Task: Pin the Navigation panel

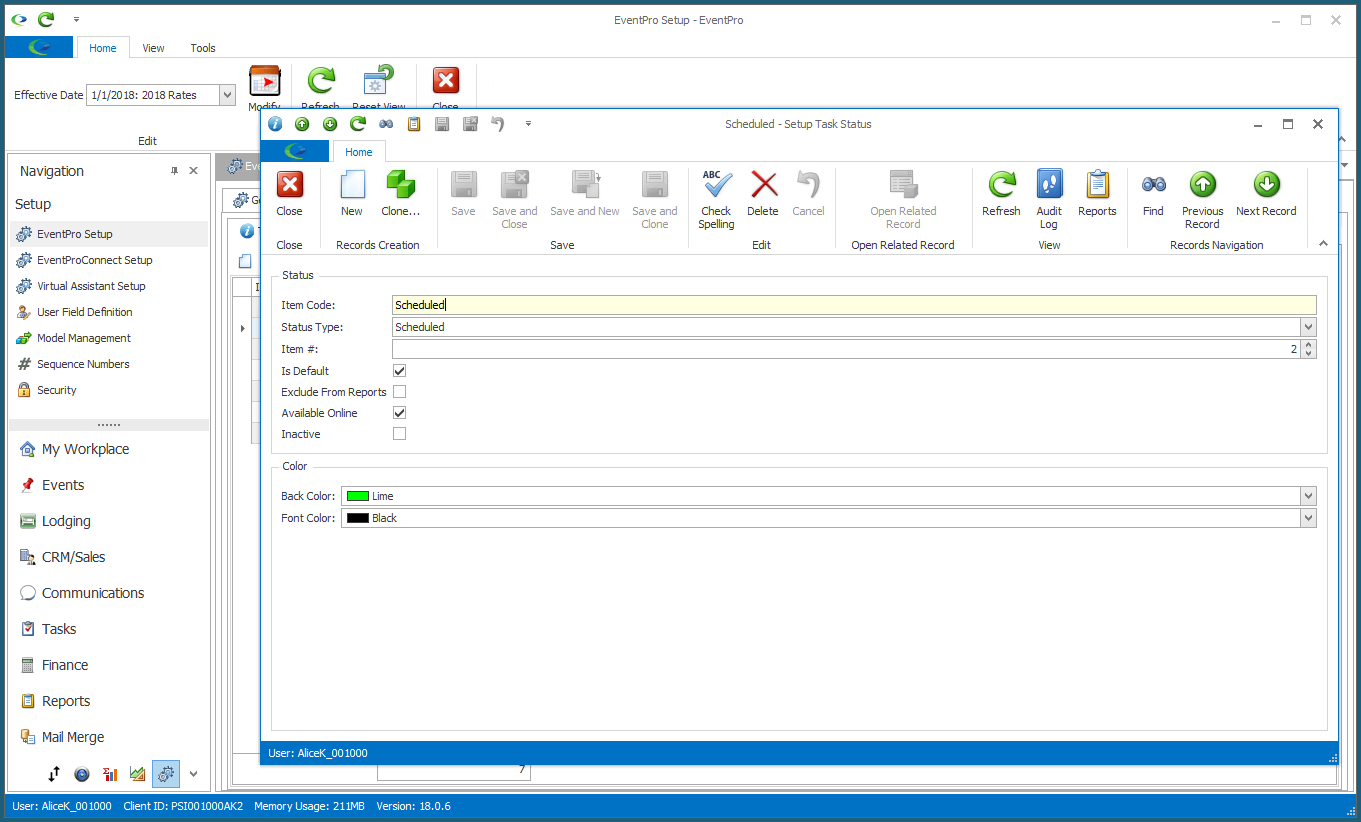Action: coord(175,171)
